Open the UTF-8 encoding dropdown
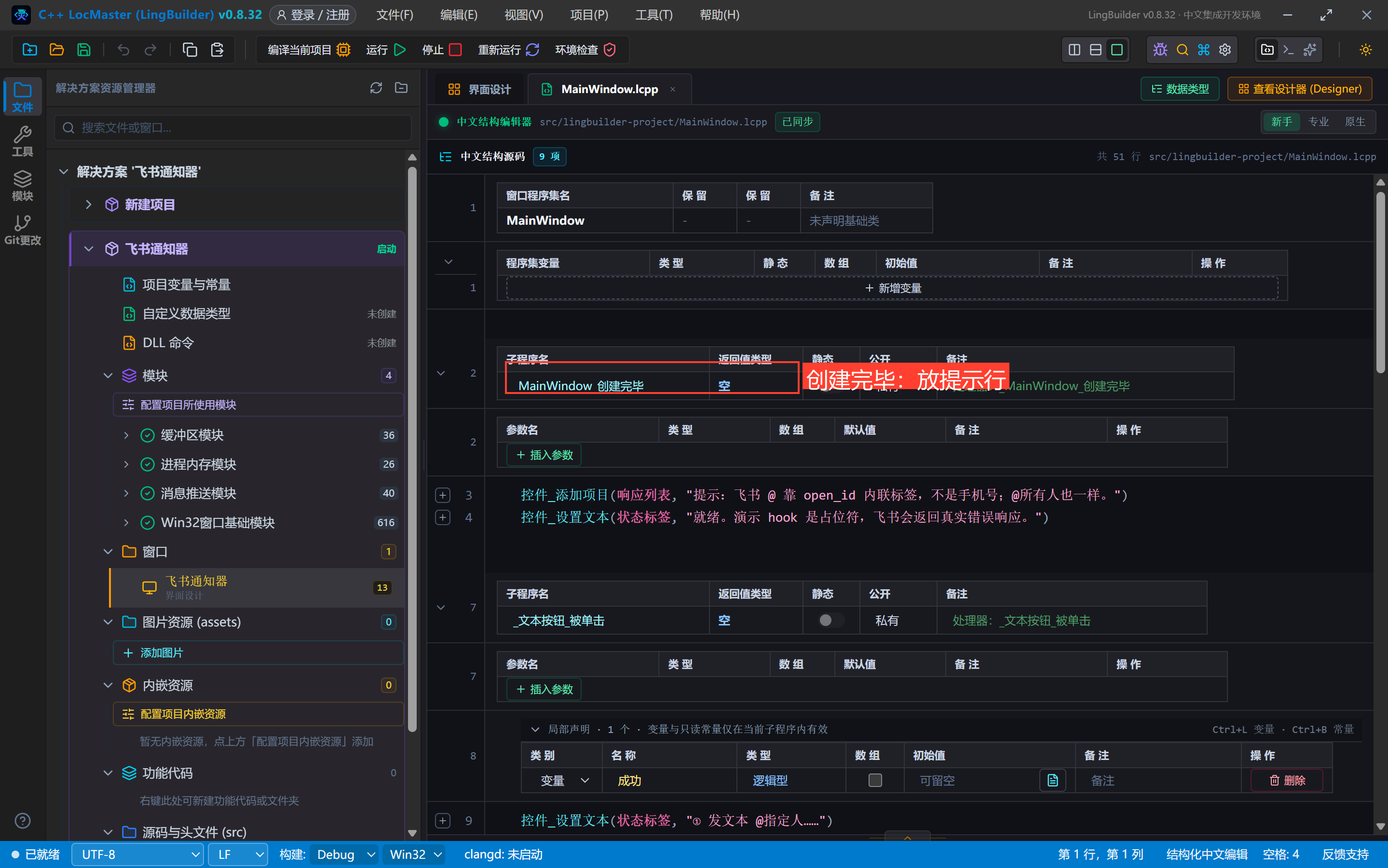The image size is (1388, 868). pyautogui.click(x=138, y=854)
